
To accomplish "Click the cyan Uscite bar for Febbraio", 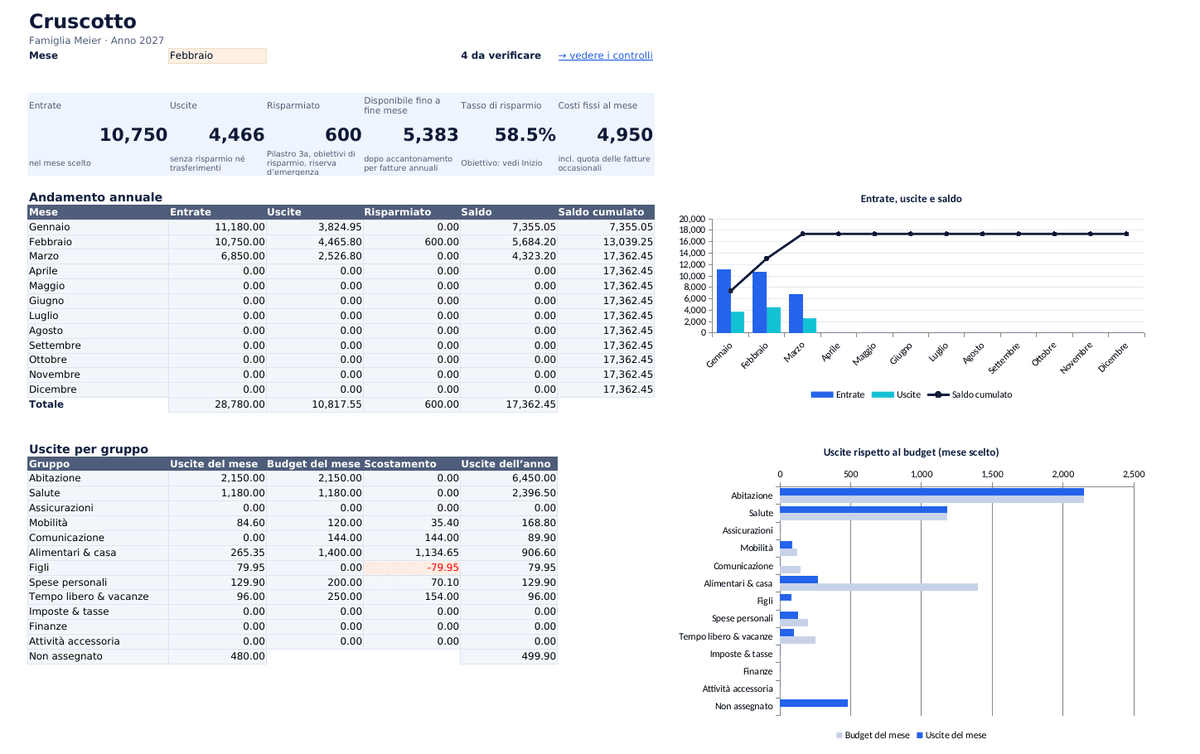I will (x=773, y=320).
